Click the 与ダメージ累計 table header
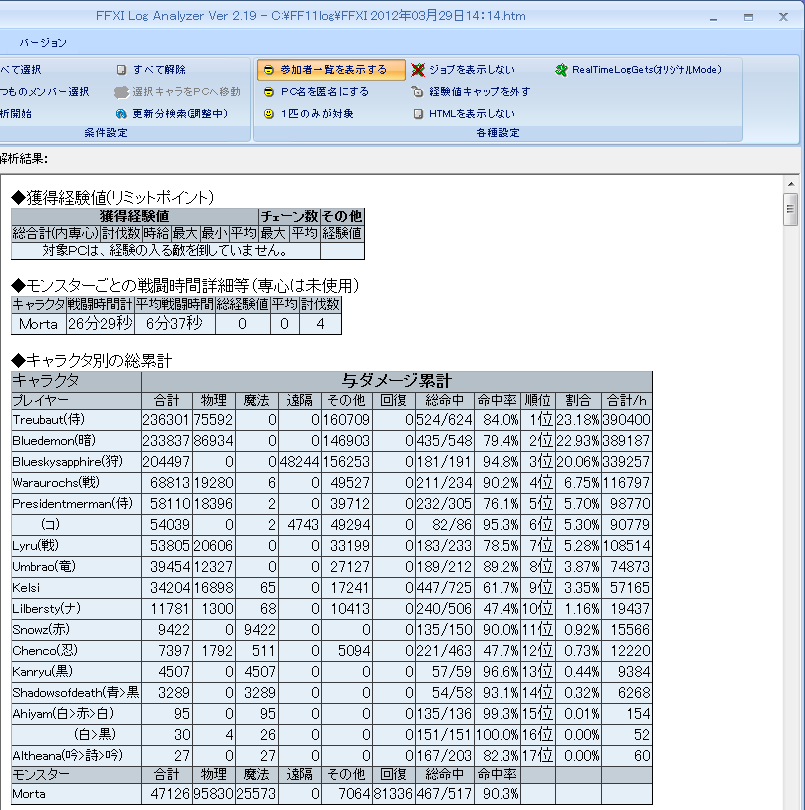805x810 pixels. (396, 381)
